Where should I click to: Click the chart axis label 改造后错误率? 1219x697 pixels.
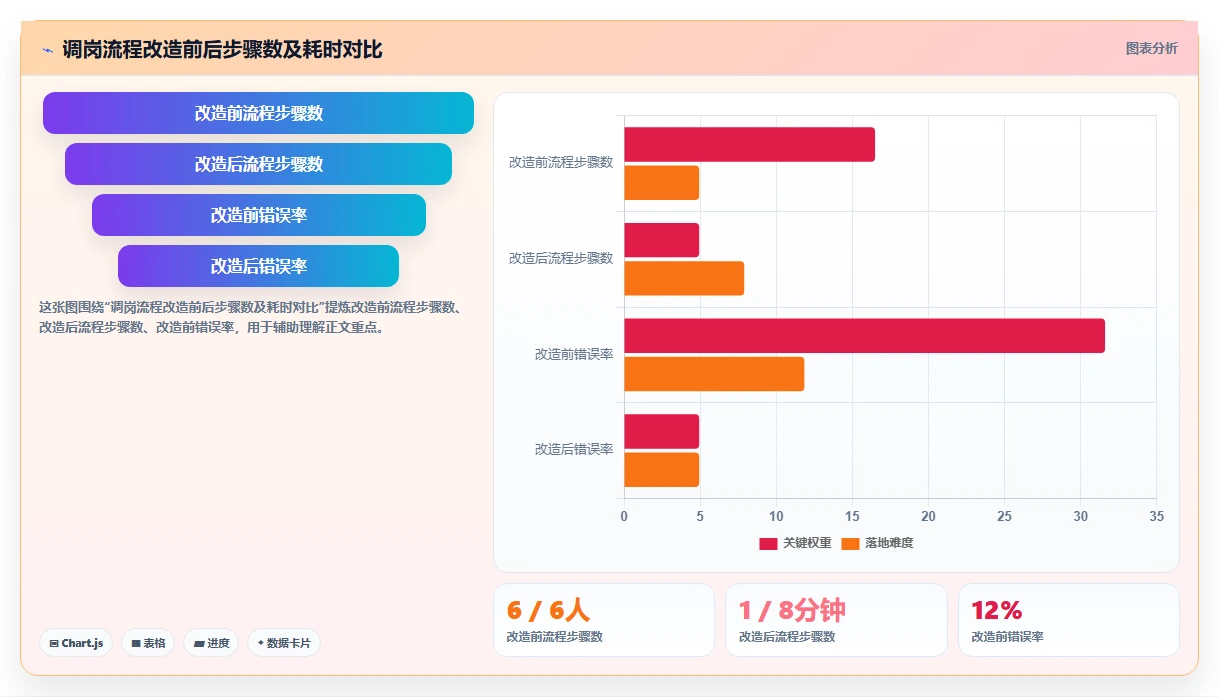point(574,450)
